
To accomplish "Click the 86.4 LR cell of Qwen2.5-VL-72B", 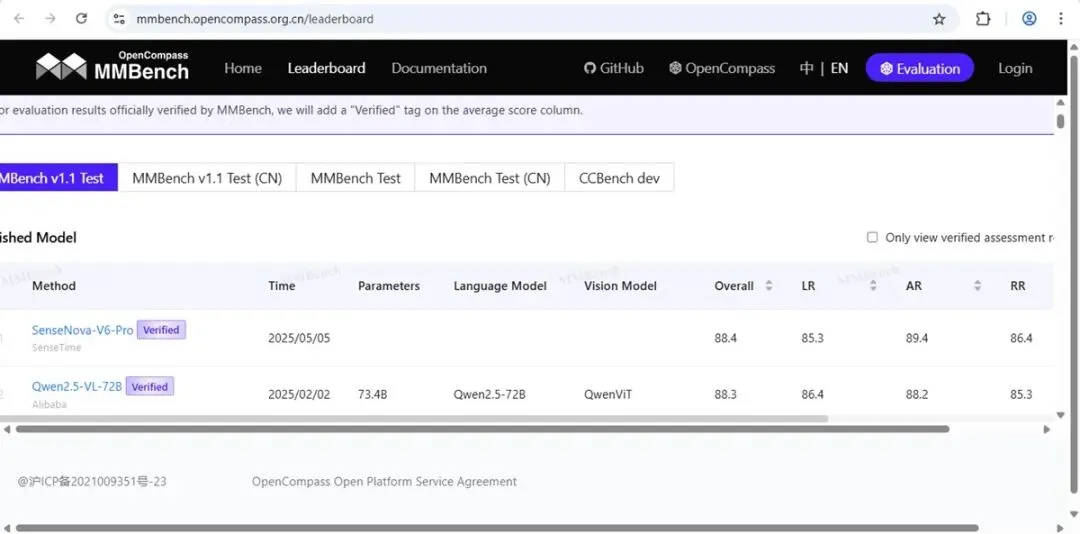I will [813, 395].
